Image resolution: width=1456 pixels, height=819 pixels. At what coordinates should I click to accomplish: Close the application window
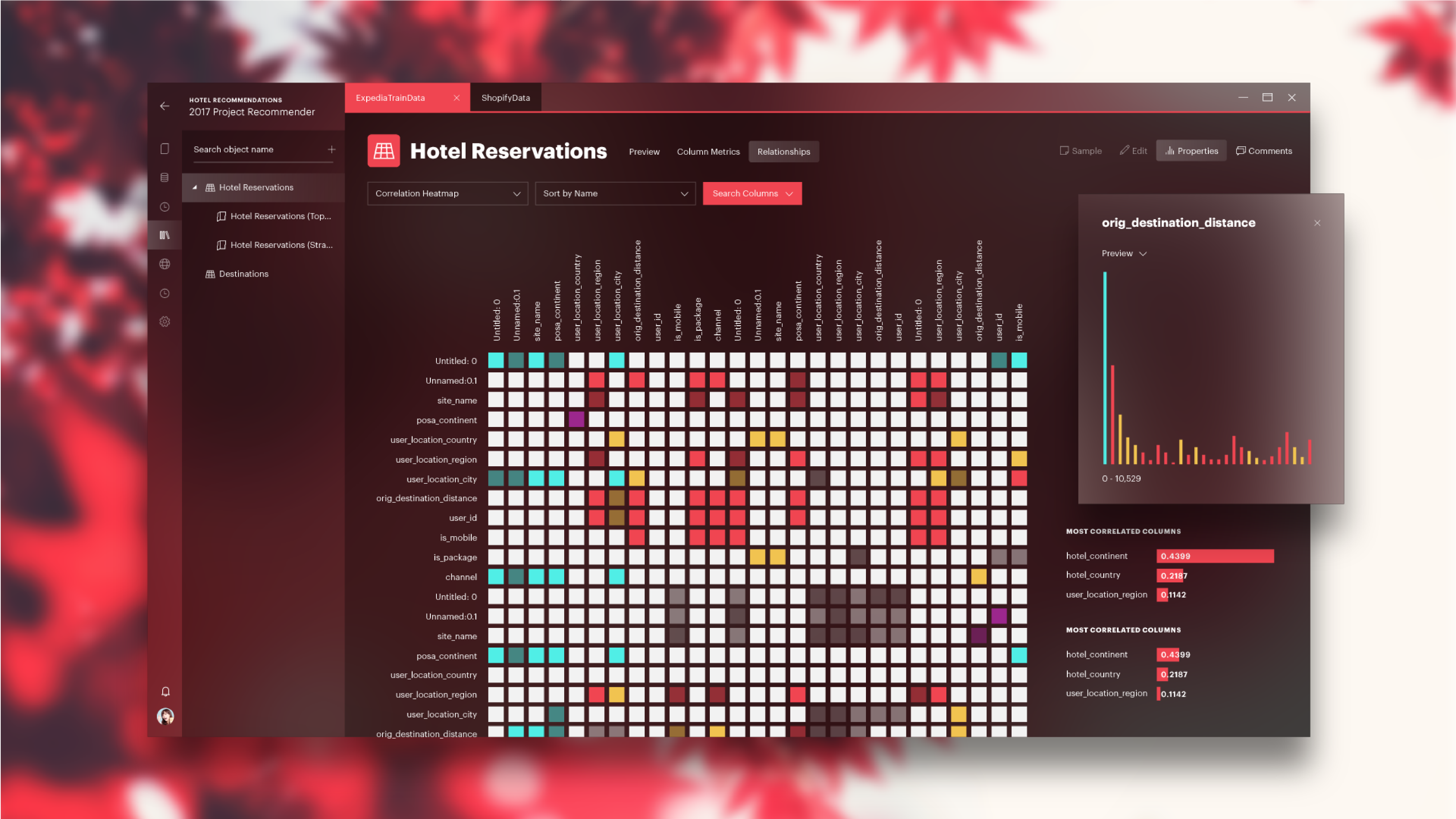[1292, 97]
